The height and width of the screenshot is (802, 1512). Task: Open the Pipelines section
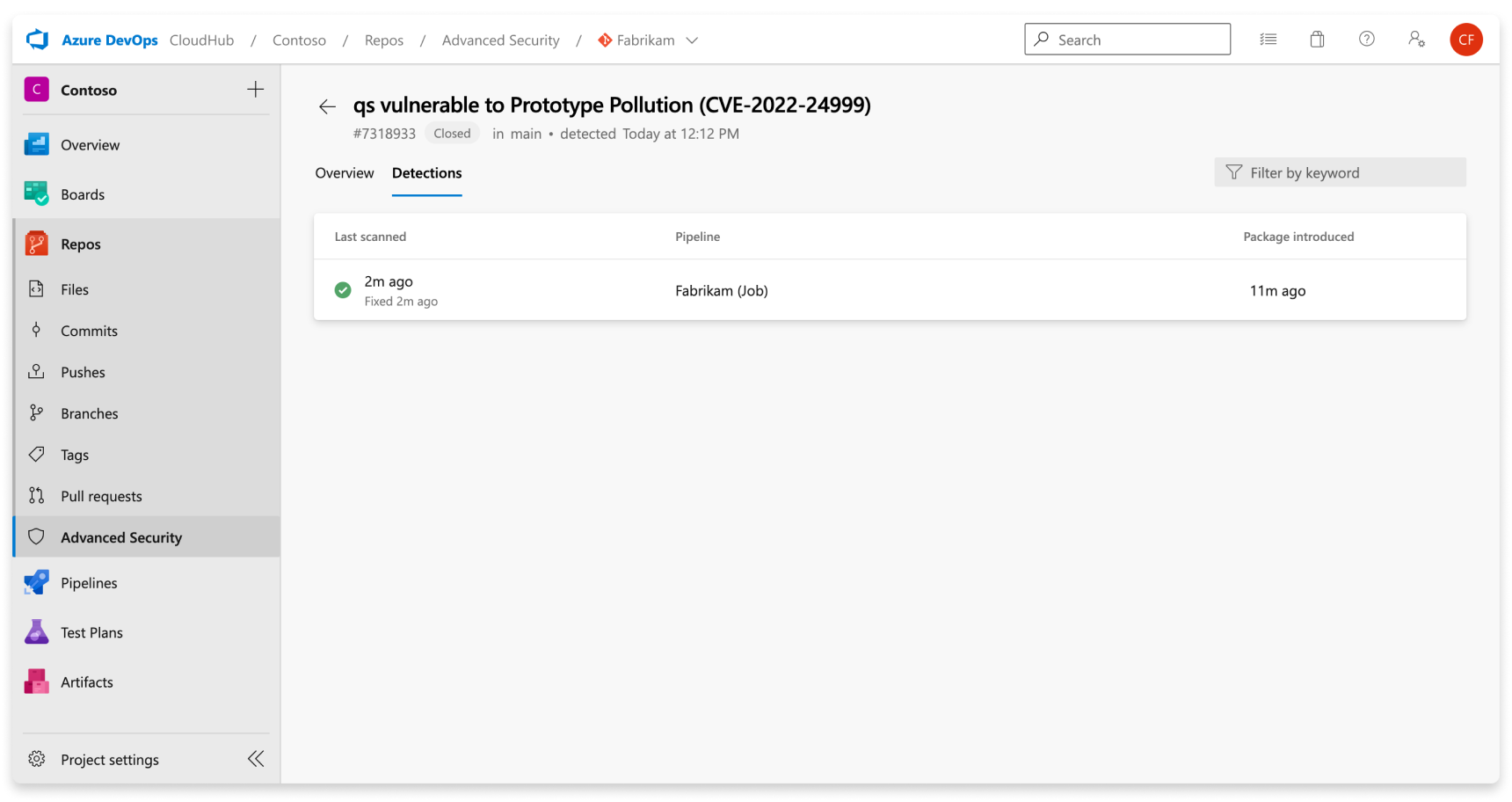tap(88, 582)
